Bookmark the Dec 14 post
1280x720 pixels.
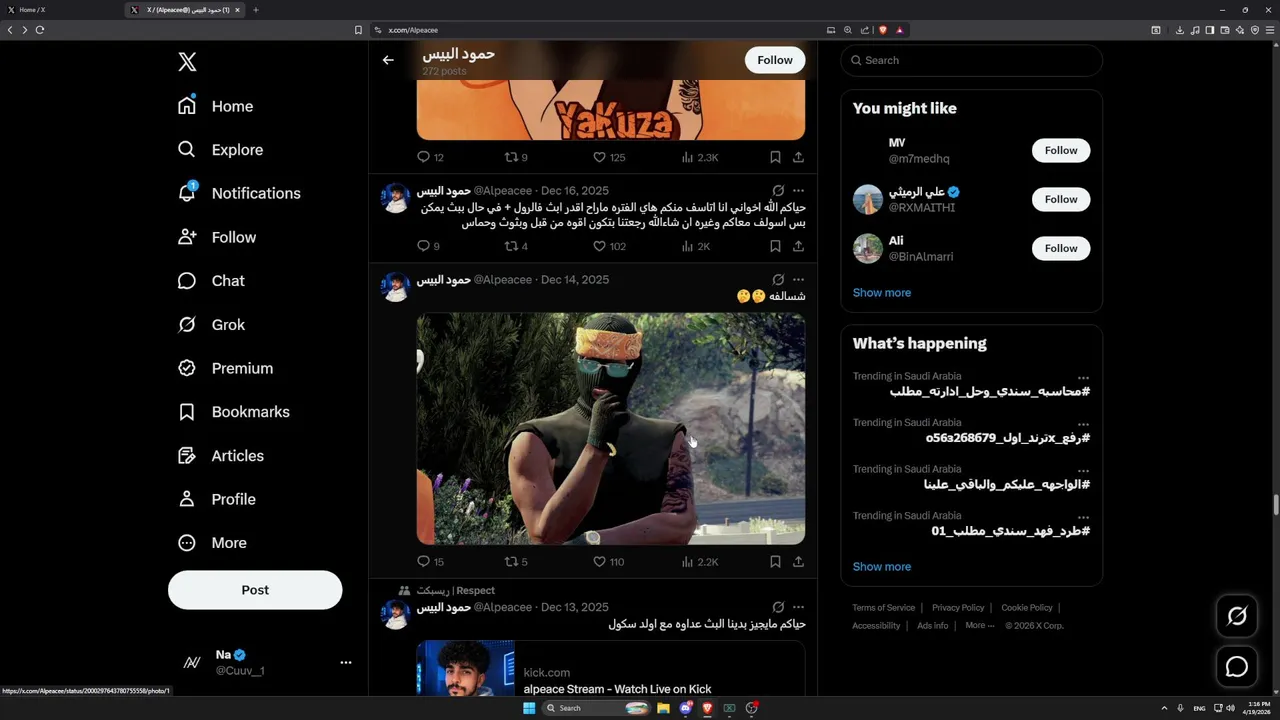[775, 562]
